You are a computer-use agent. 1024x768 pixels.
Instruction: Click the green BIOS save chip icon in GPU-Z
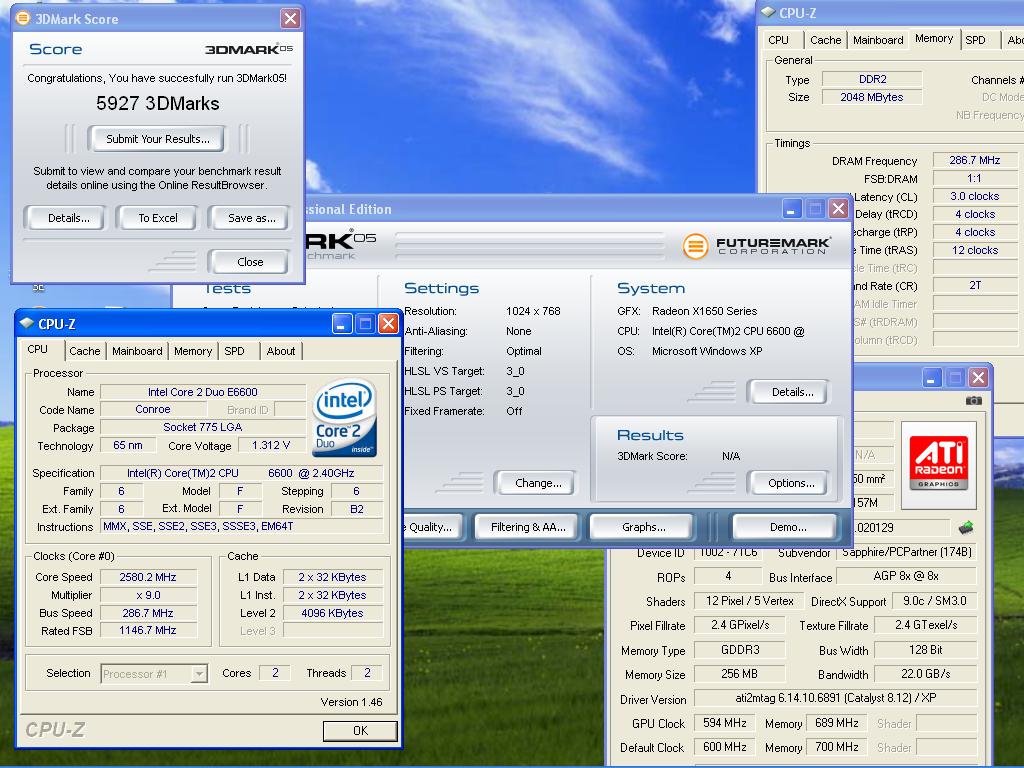click(966, 527)
